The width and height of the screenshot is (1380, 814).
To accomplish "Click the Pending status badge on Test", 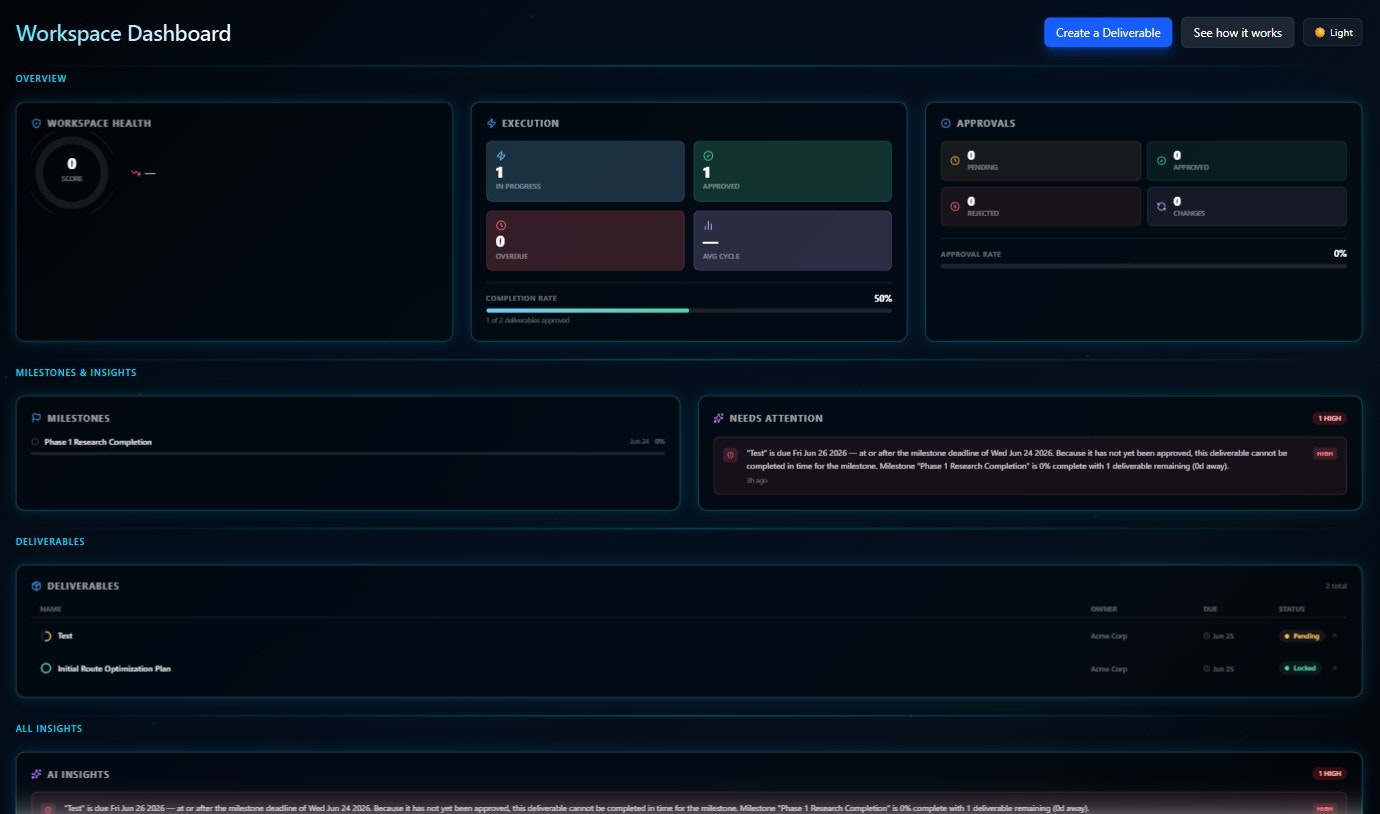I will [1301, 636].
